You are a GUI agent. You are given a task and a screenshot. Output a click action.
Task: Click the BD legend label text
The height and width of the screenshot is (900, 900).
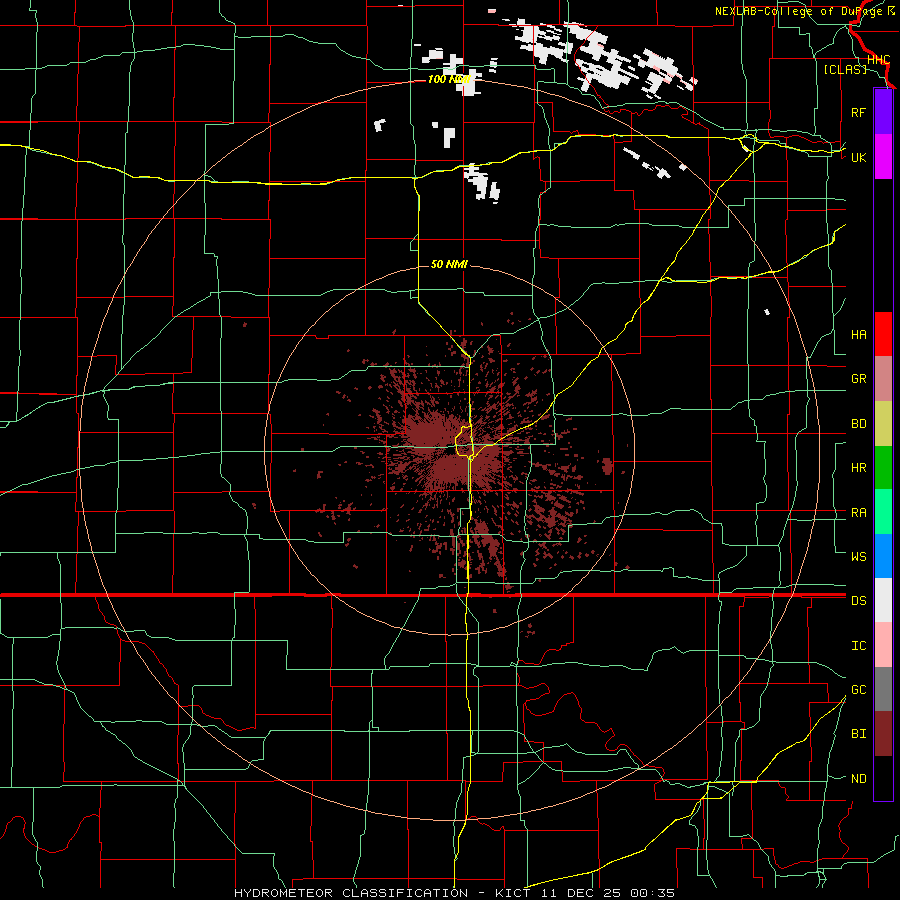pyautogui.click(x=858, y=424)
